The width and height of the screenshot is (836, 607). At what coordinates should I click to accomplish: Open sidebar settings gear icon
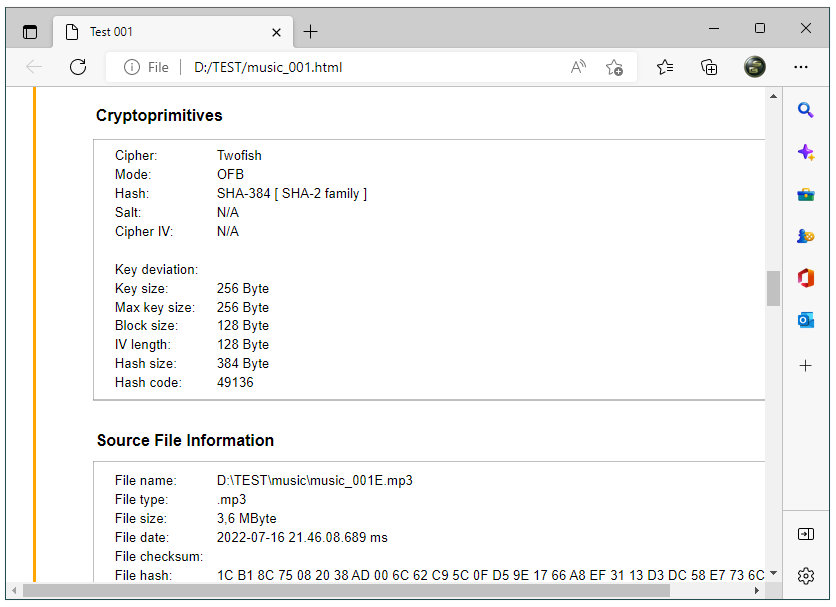pyautogui.click(x=806, y=576)
